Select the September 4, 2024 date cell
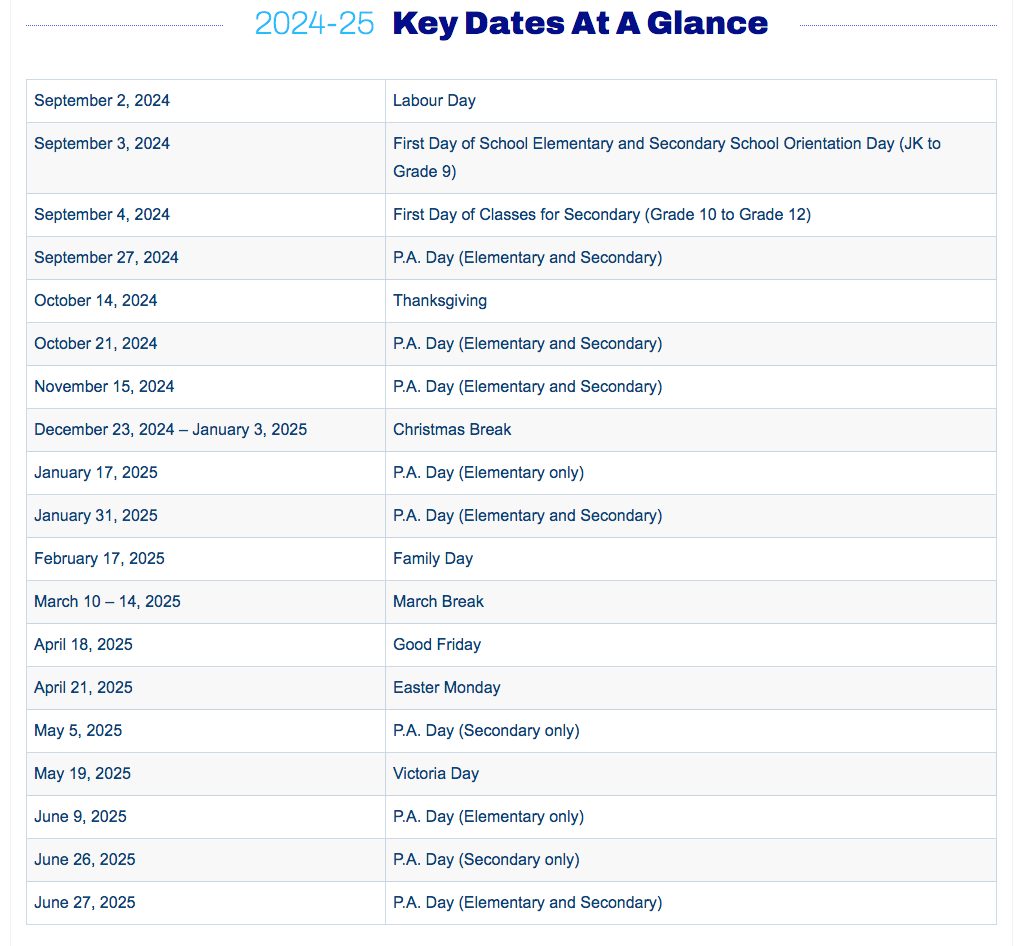The image size is (1018, 946). coord(102,215)
